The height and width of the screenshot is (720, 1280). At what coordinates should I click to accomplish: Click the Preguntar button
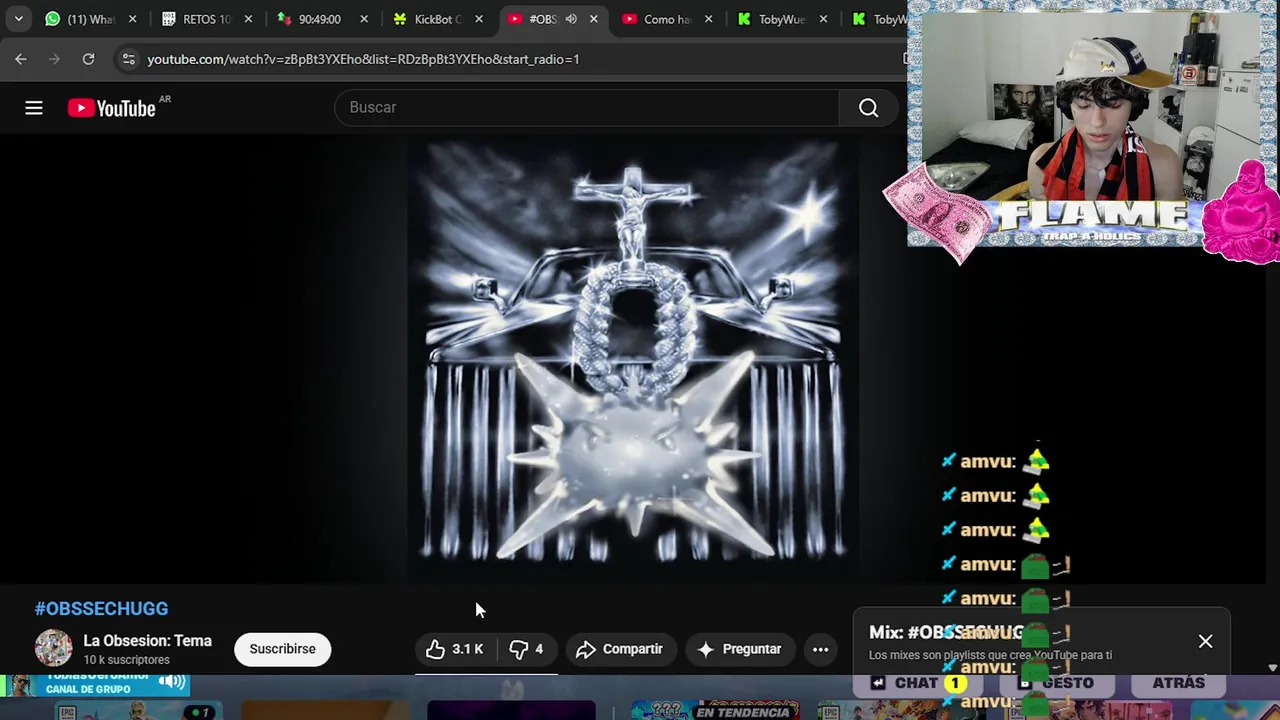coord(739,649)
